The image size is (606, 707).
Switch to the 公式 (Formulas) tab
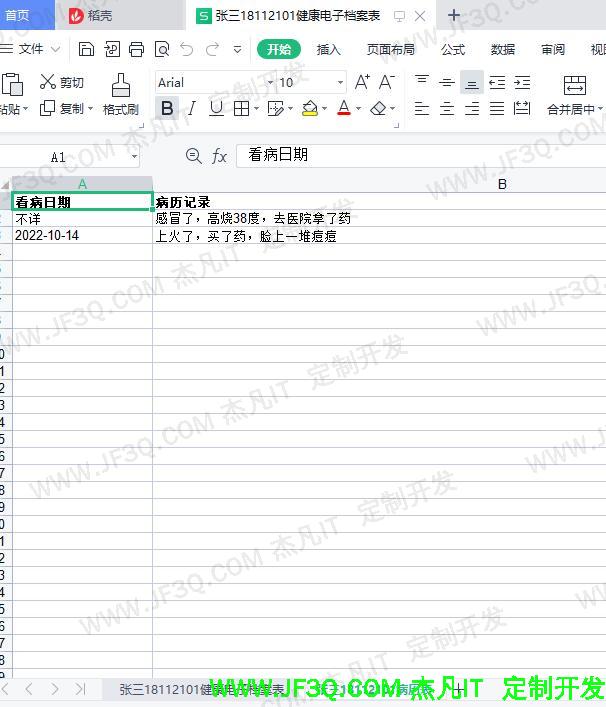tap(453, 49)
